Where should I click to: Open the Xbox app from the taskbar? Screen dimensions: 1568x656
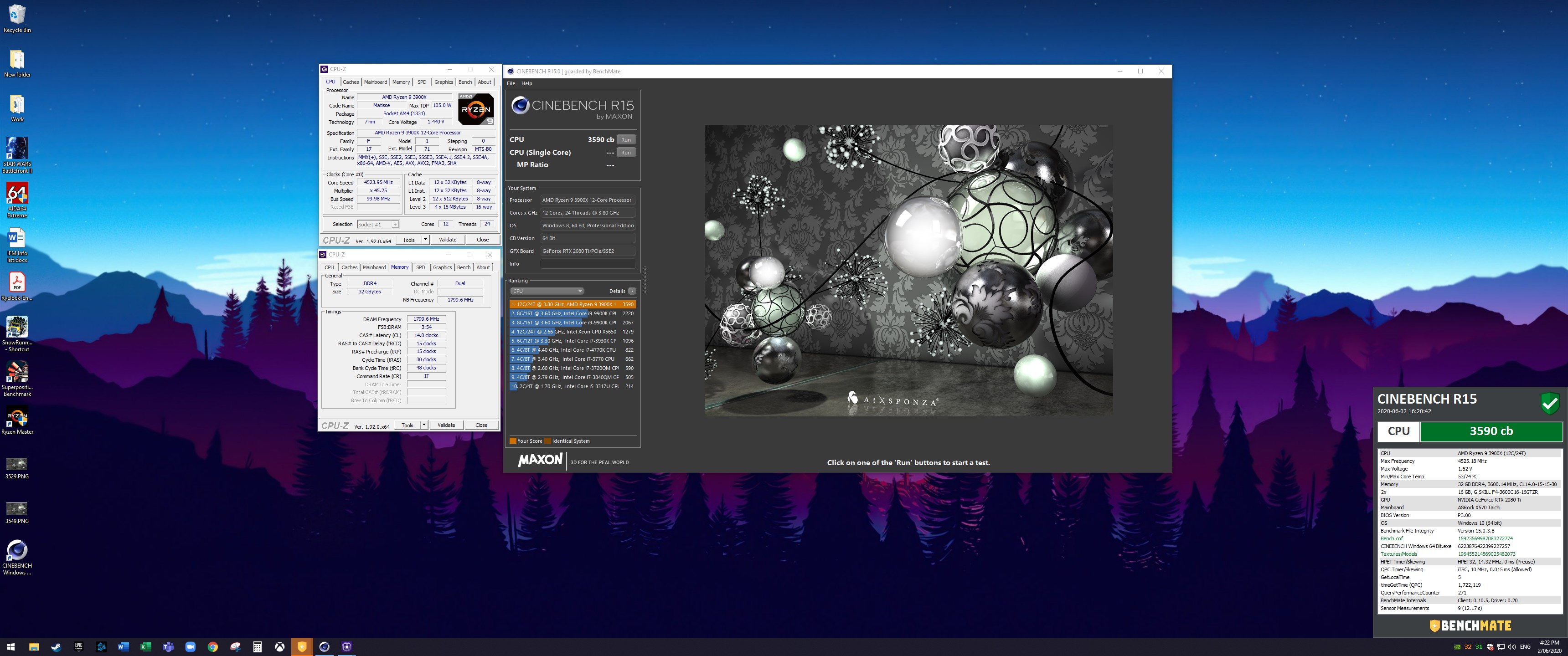pyautogui.click(x=279, y=647)
